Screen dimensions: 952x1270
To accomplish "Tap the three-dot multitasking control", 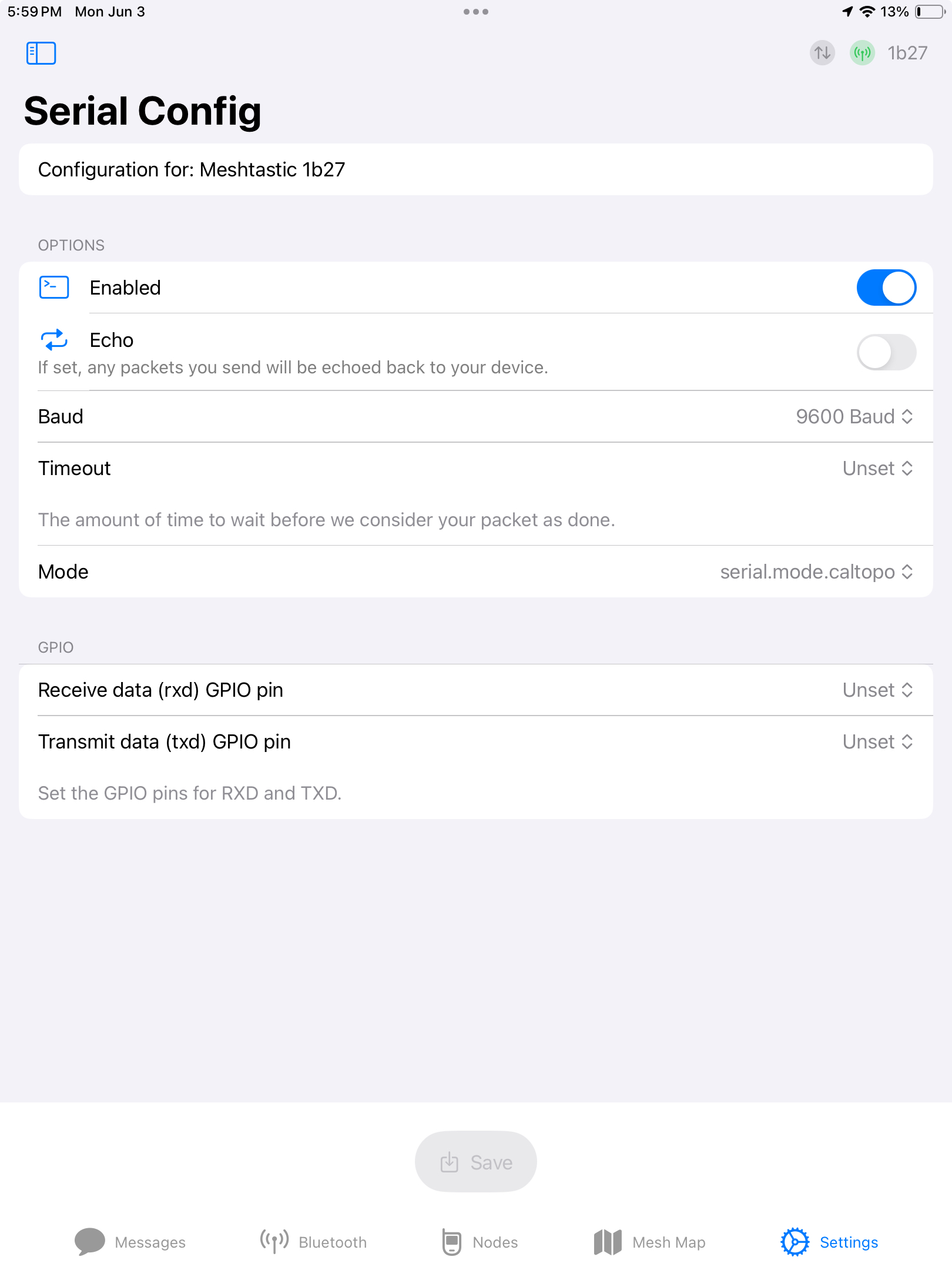I will click(476, 12).
